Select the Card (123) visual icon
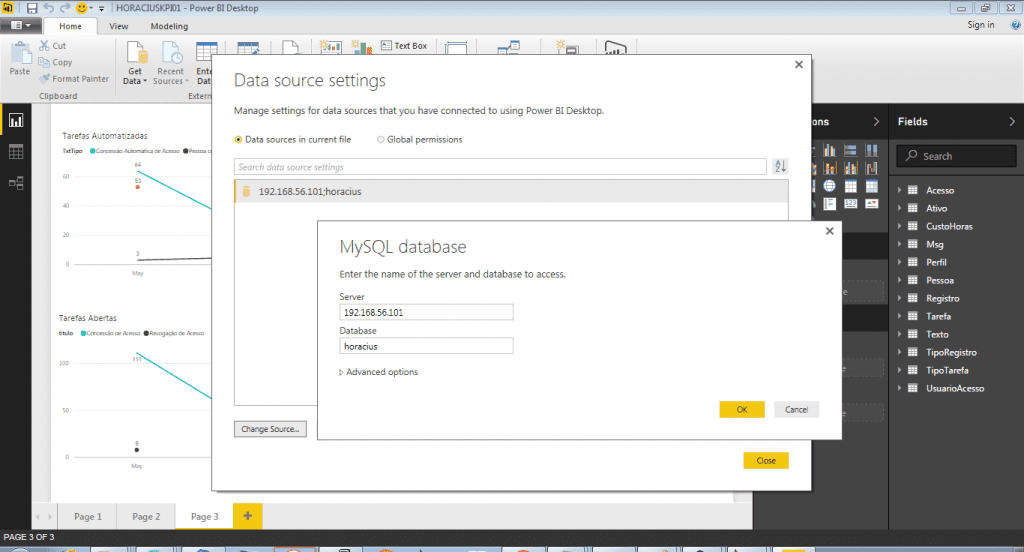 [x=850, y=204]
